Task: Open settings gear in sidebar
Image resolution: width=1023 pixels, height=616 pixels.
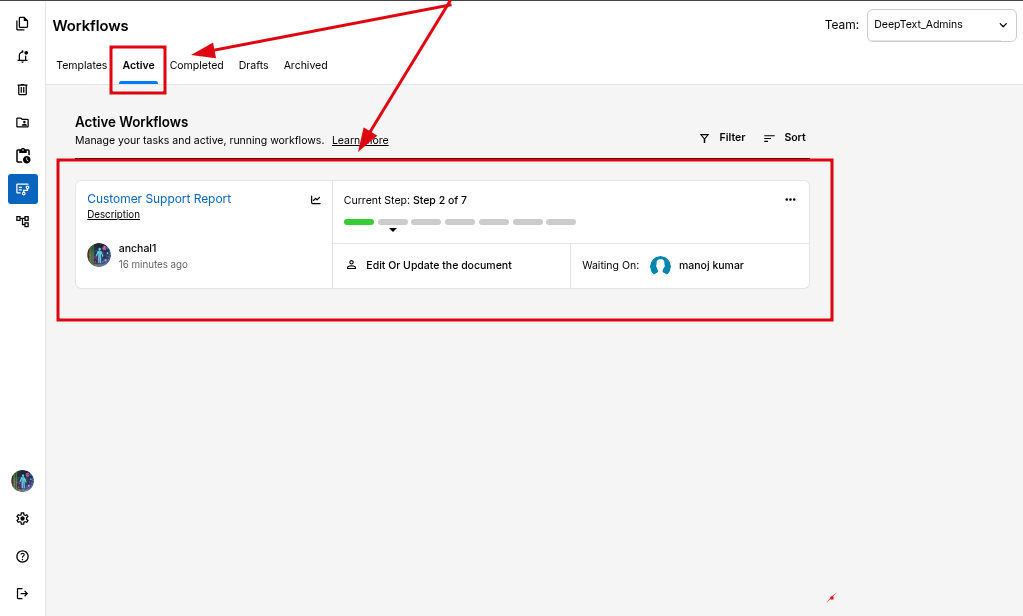Action: pos(22,518)
